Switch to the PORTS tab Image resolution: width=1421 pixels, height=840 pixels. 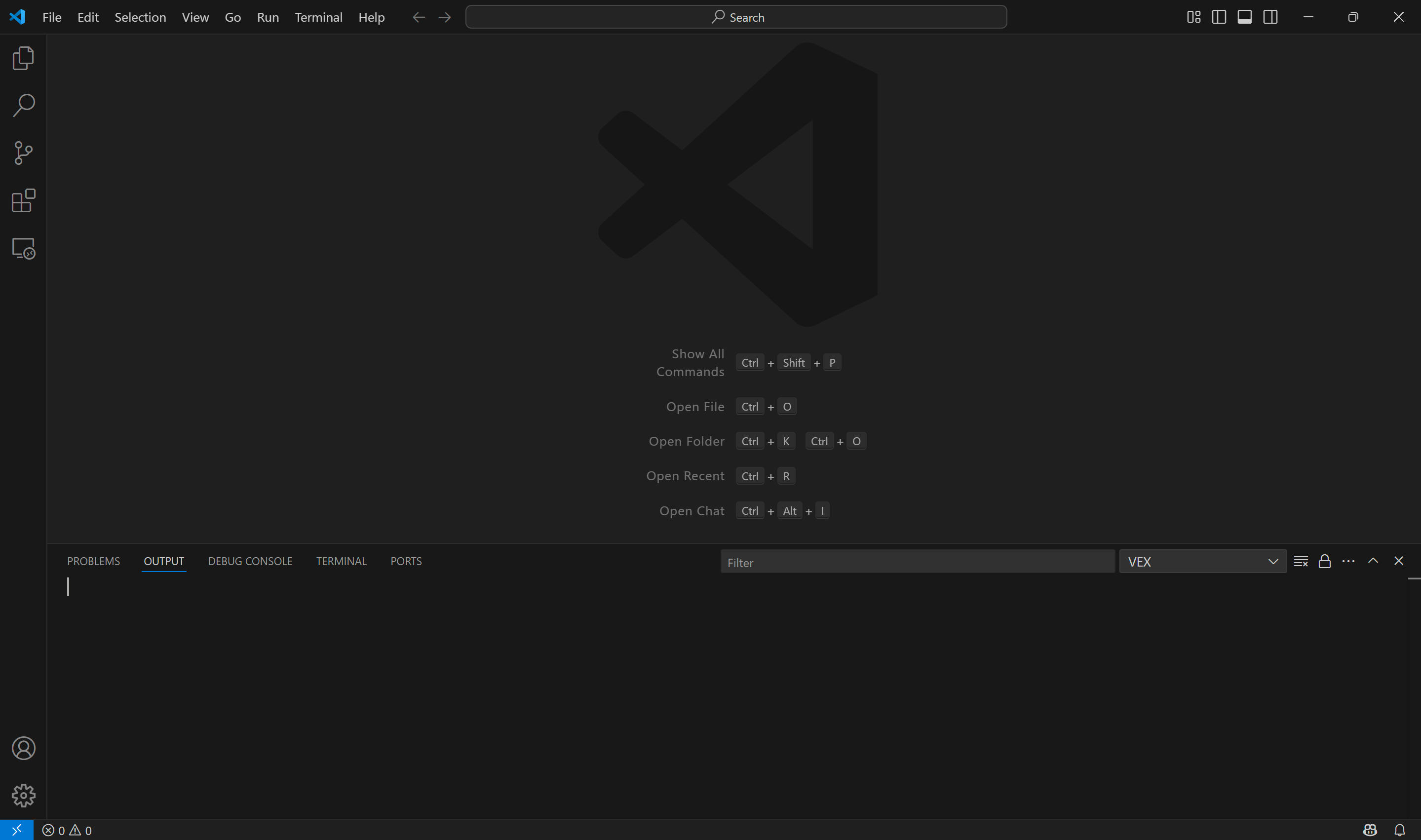(x=406, y=561)
